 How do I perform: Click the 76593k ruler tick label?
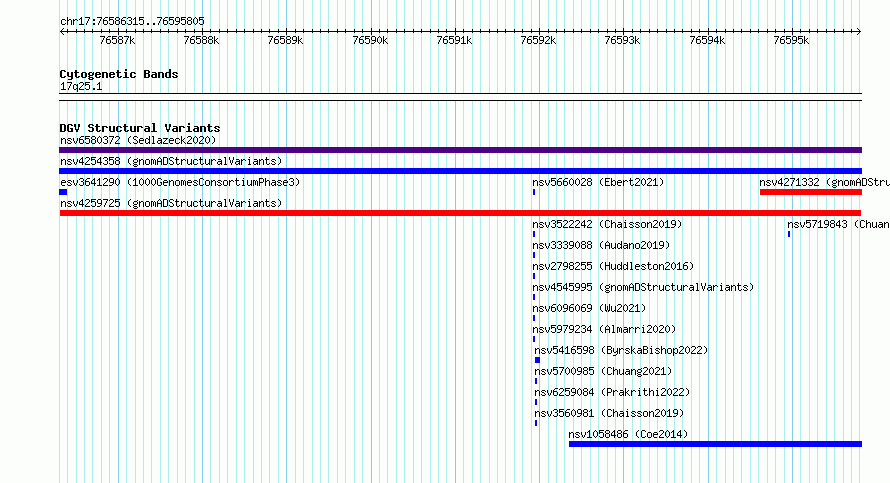(x=622, y=40)
